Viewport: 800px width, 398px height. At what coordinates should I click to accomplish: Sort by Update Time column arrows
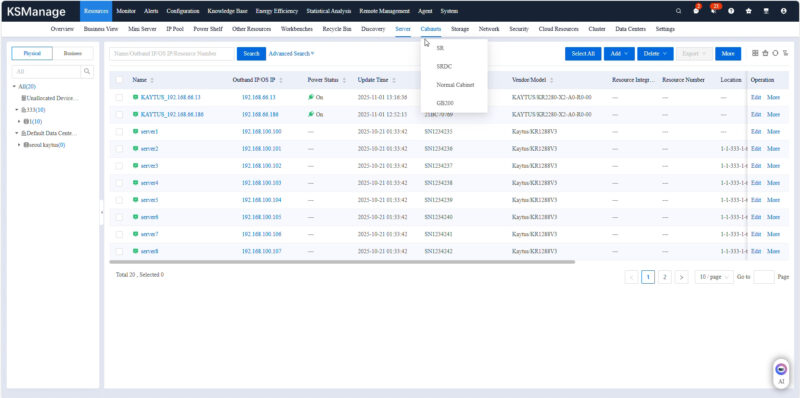pos(394,80)
